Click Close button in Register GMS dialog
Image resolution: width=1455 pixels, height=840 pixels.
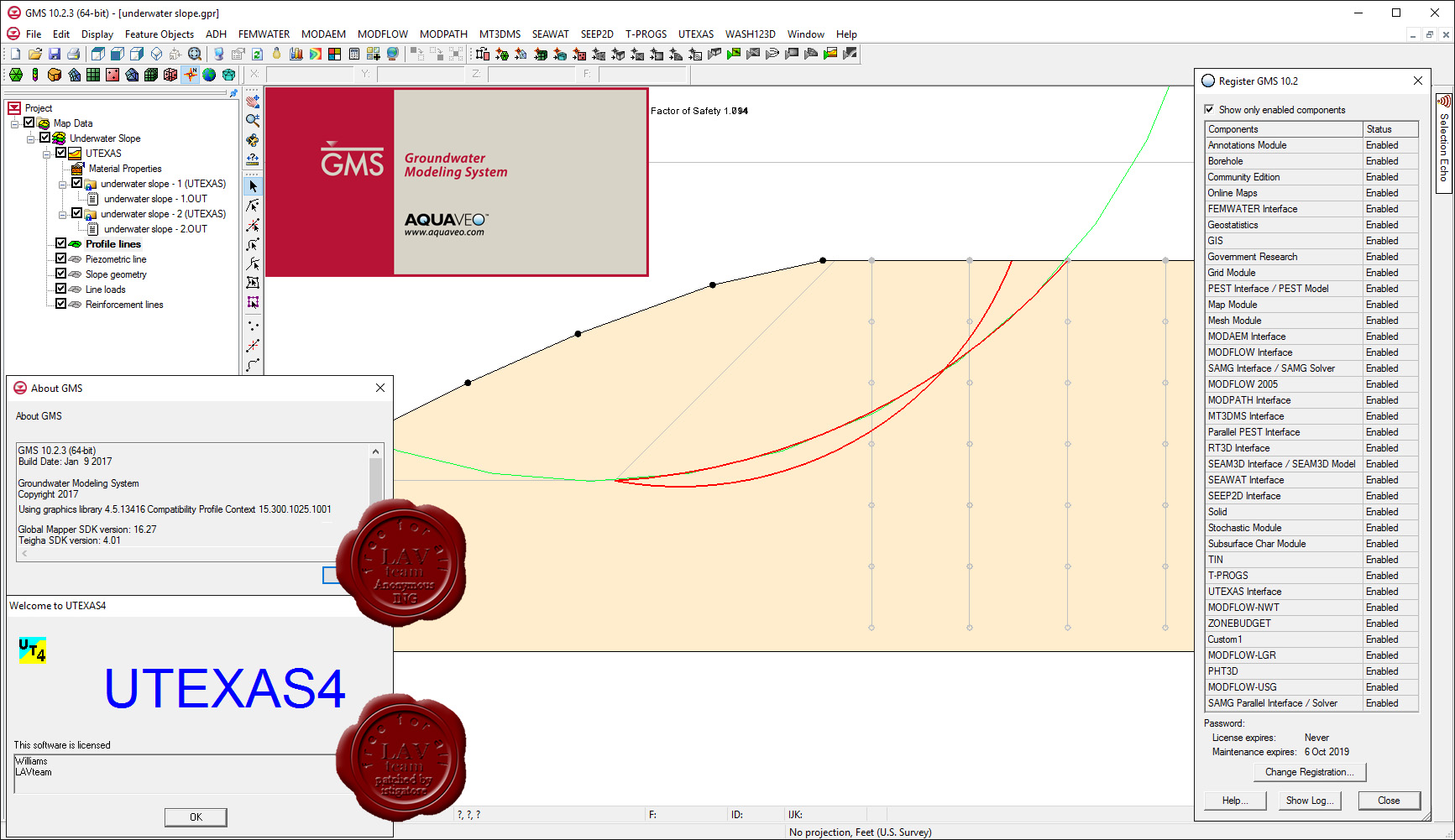coord(1389,801)
